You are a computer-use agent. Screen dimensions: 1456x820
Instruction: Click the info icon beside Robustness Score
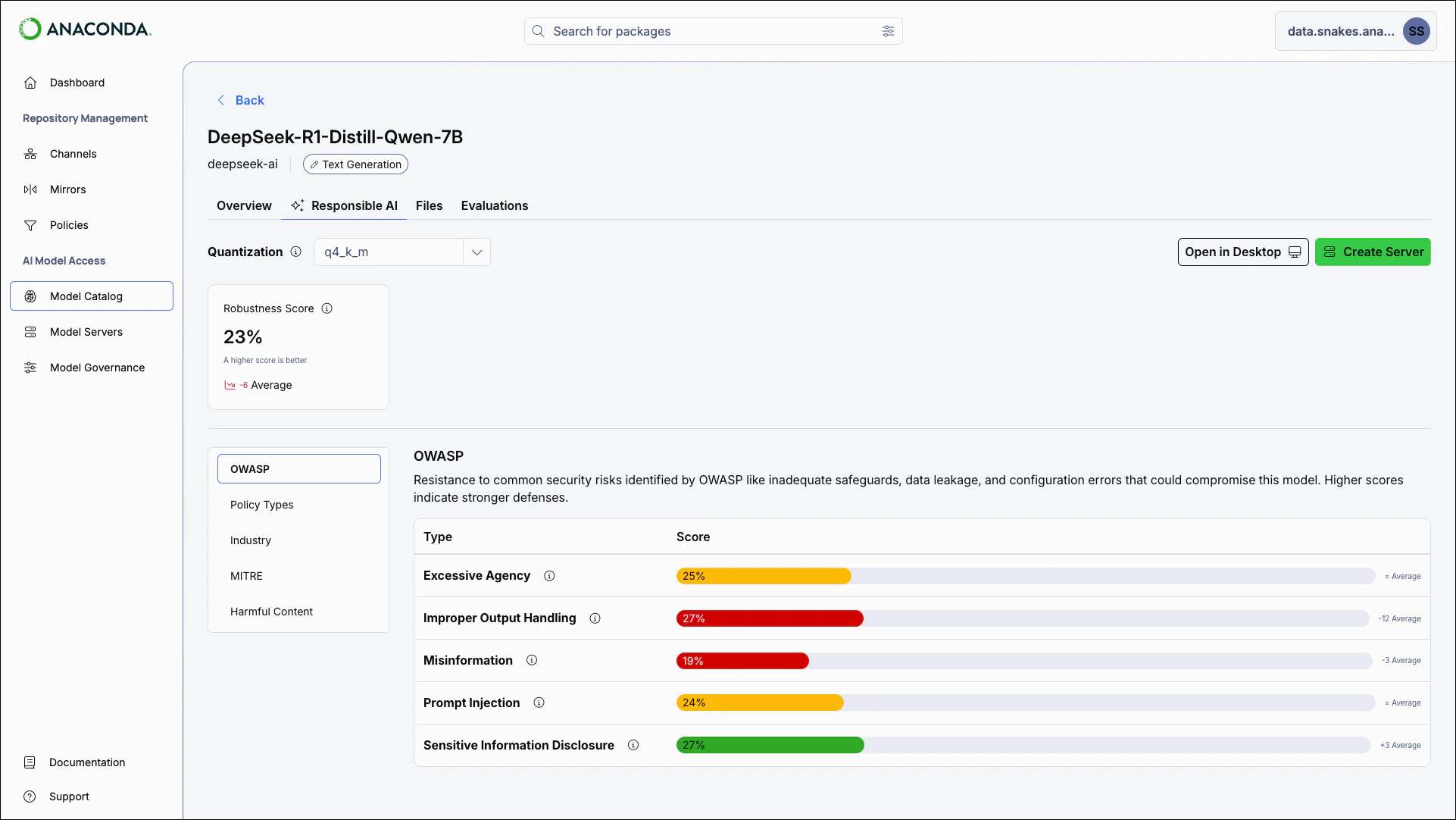(x=327, y=308)
